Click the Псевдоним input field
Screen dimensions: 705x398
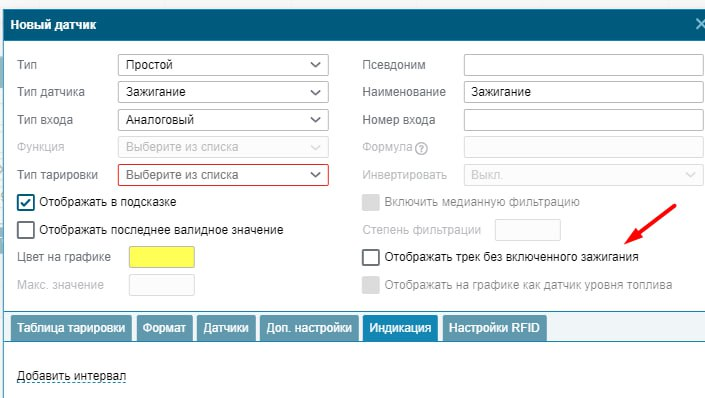pyautogui.click(x=583, y=65)
